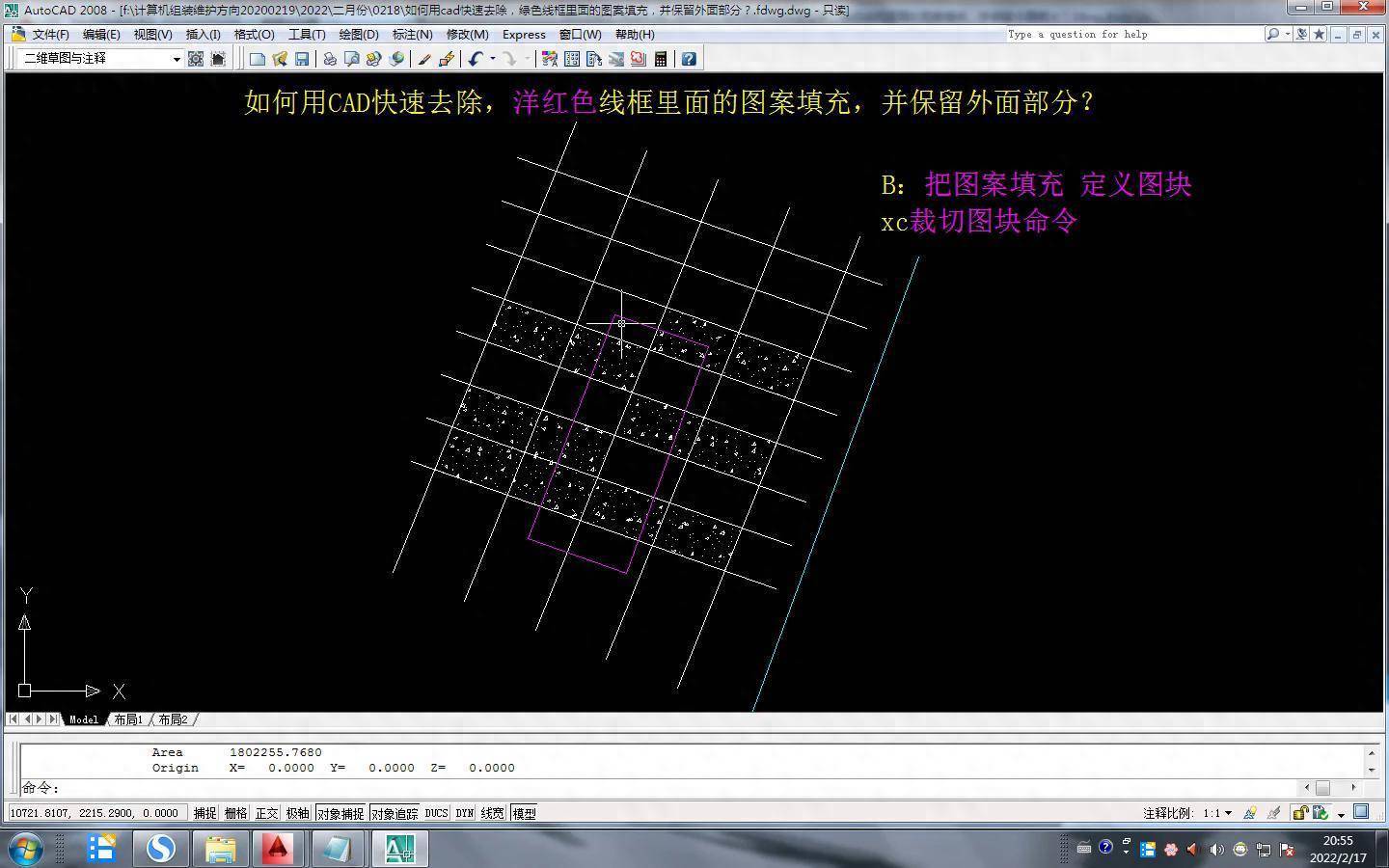The image size is (1389, 868).
Task: Click the Plot printer icon
Action: coord(330,59)
